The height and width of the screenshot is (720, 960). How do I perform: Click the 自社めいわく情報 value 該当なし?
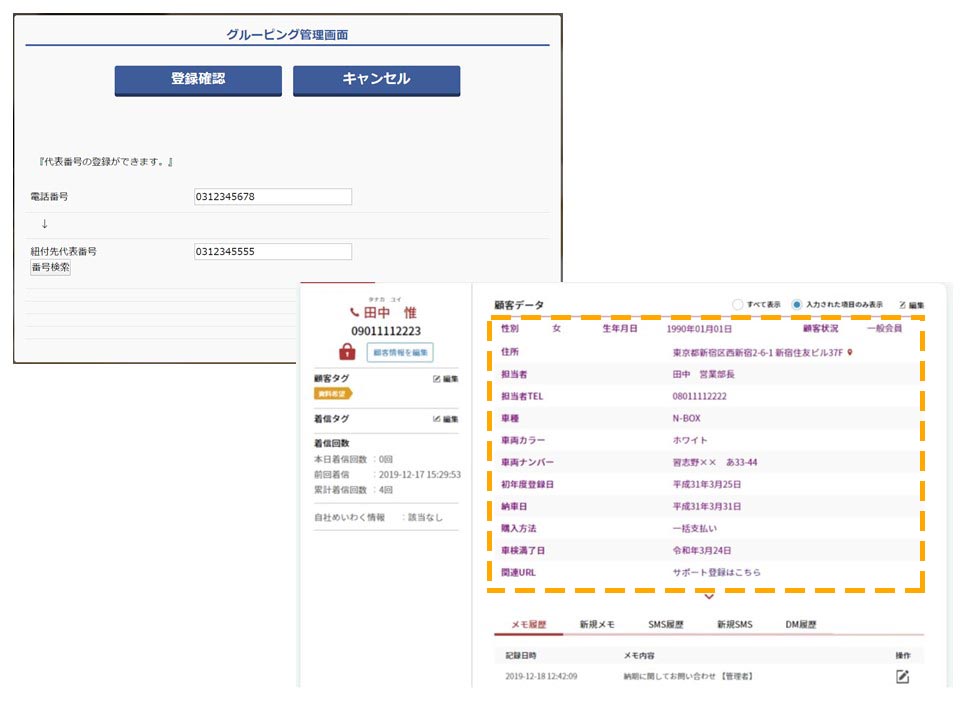pyautogui.click(x=425, y=517)
